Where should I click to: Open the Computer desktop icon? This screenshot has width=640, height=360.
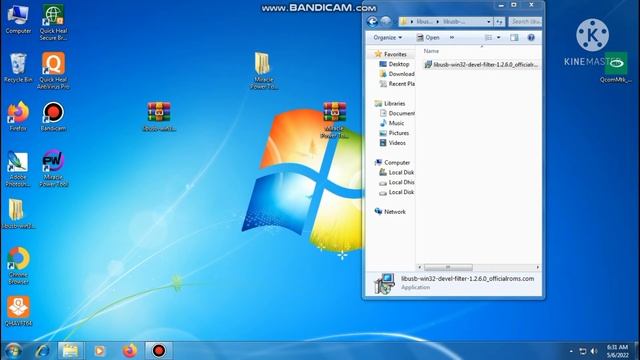pyautogui.click(x=18, y=19)
